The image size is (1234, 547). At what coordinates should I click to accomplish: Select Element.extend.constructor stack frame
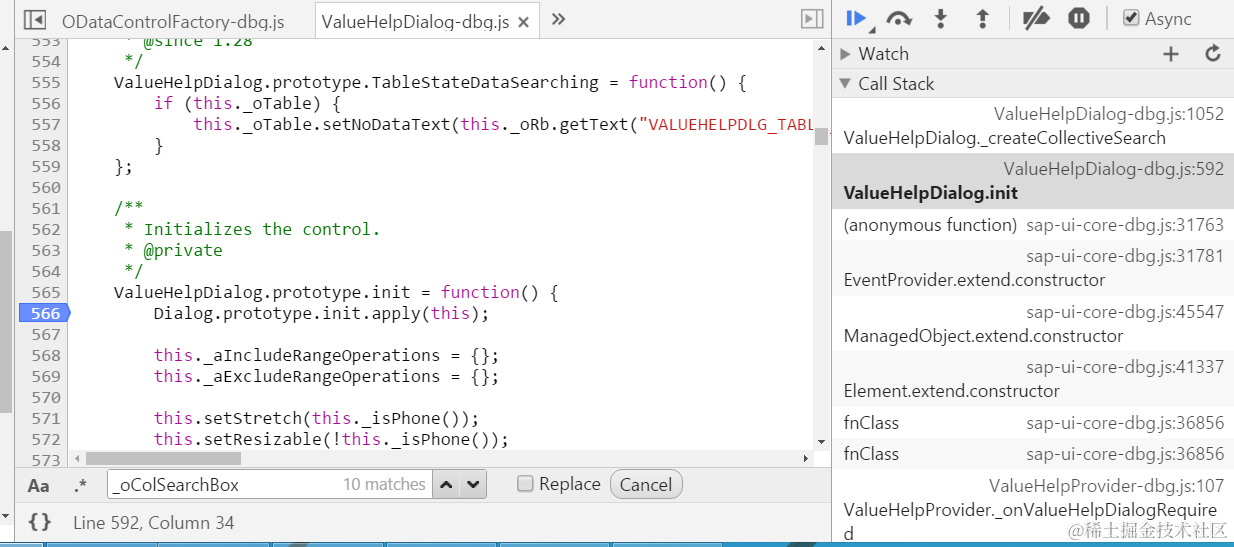pos(1033,379)
